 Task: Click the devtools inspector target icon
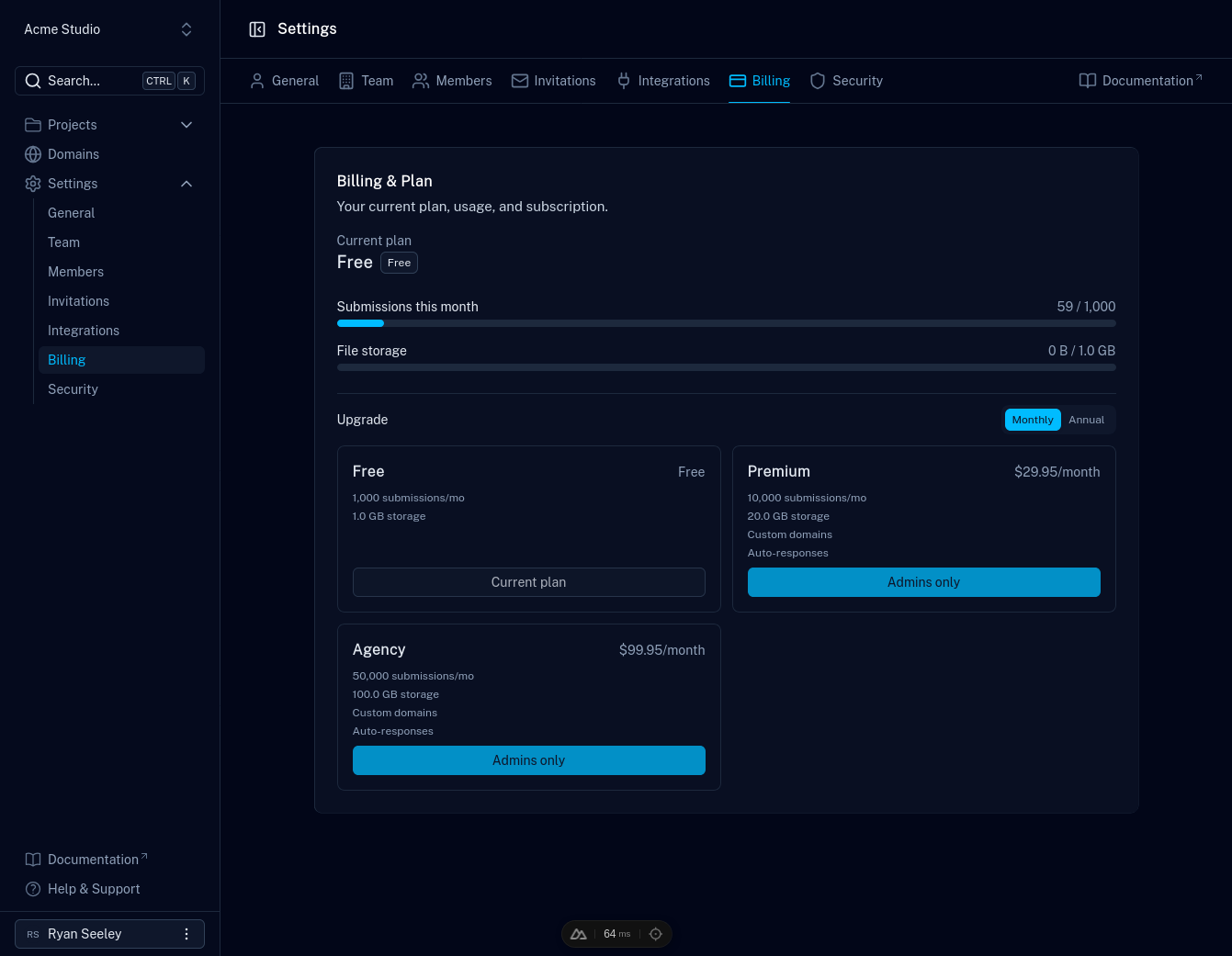pos(656,934)
